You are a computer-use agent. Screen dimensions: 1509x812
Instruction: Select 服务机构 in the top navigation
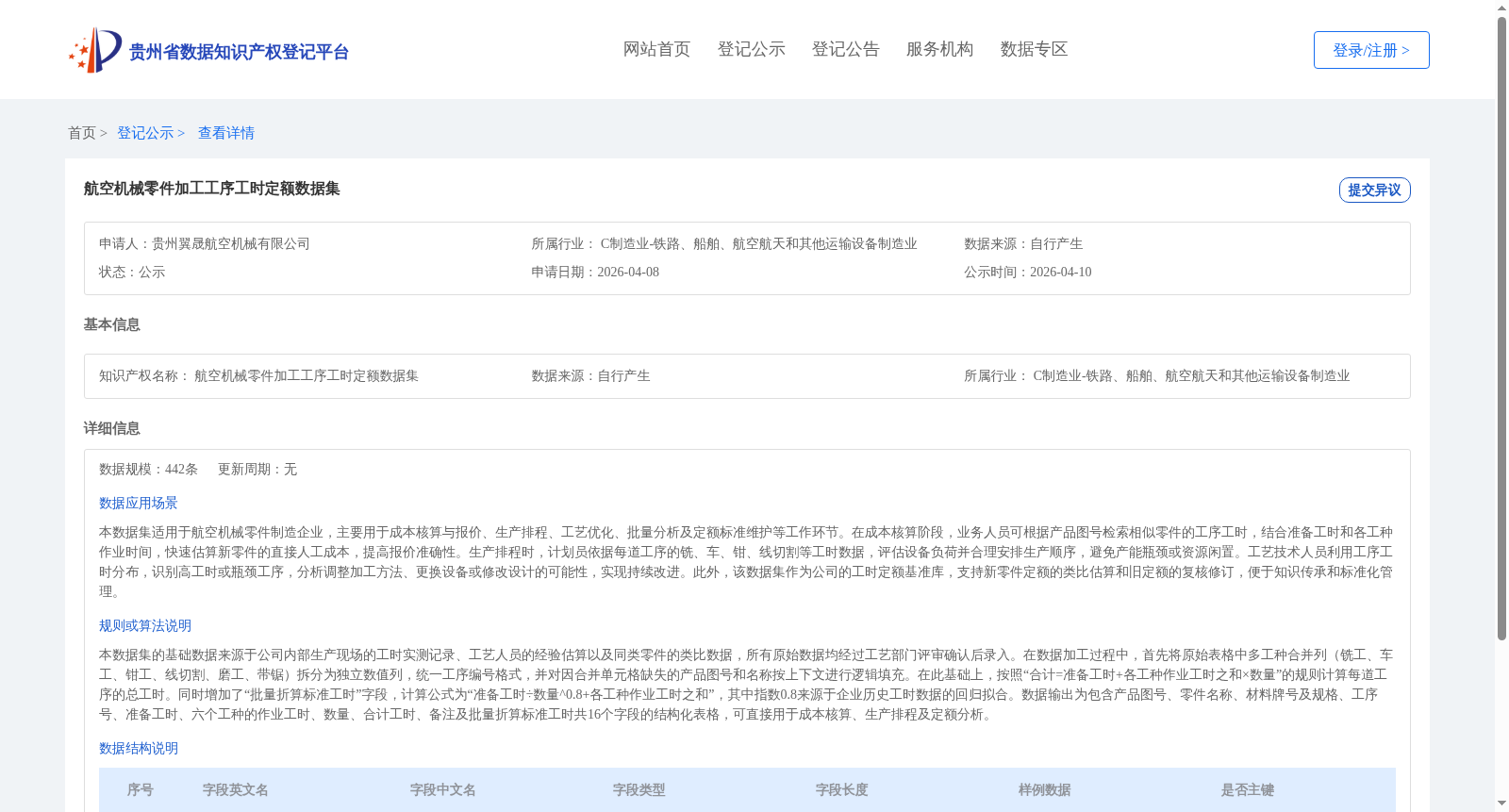click(939, 49)
